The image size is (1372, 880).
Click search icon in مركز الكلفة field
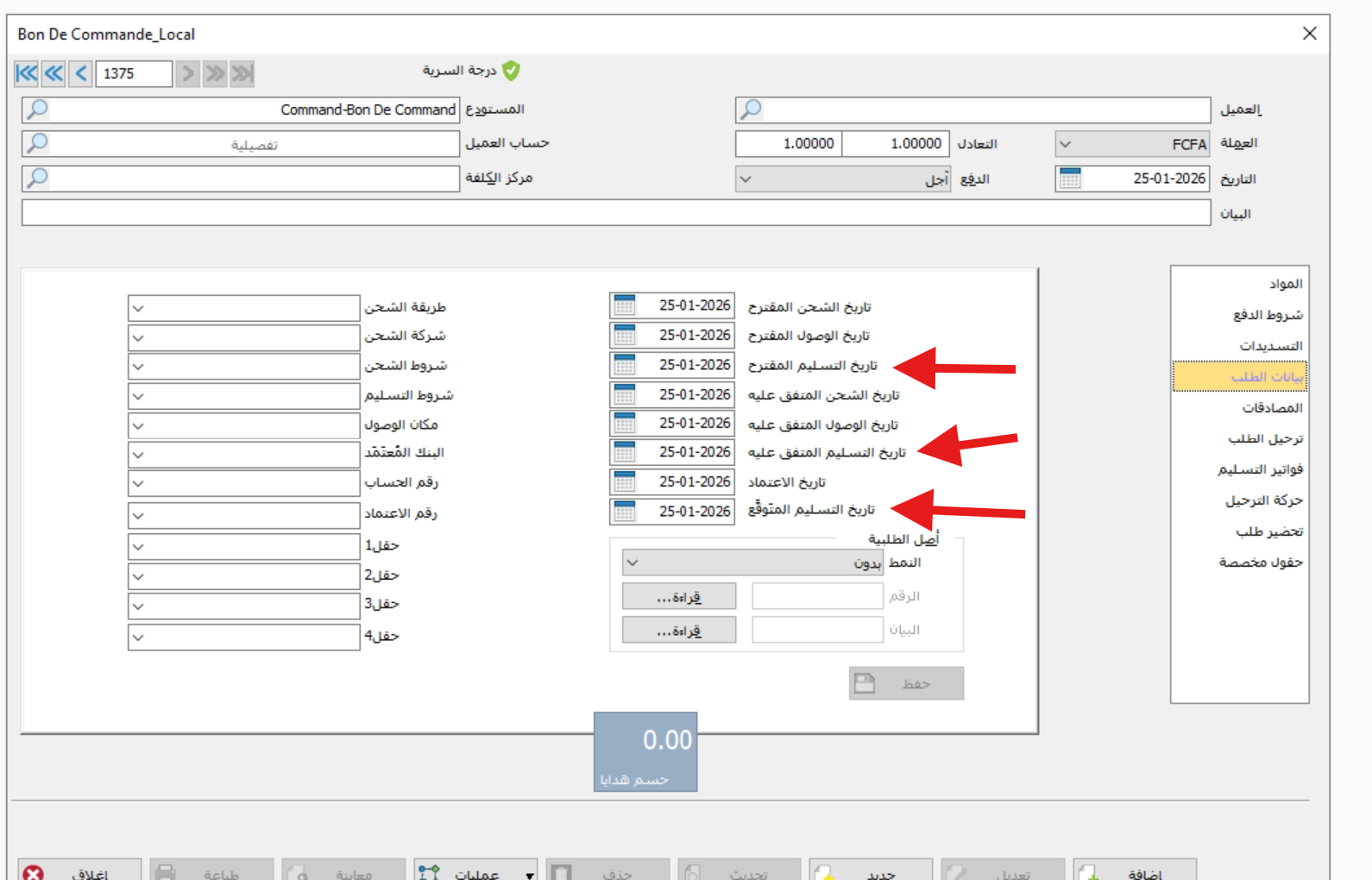37,179
